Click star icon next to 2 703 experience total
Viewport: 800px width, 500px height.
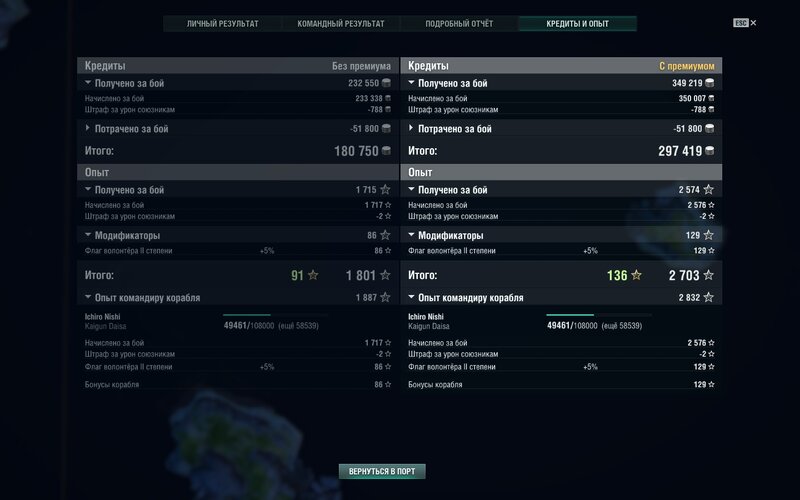pos(708,275)
